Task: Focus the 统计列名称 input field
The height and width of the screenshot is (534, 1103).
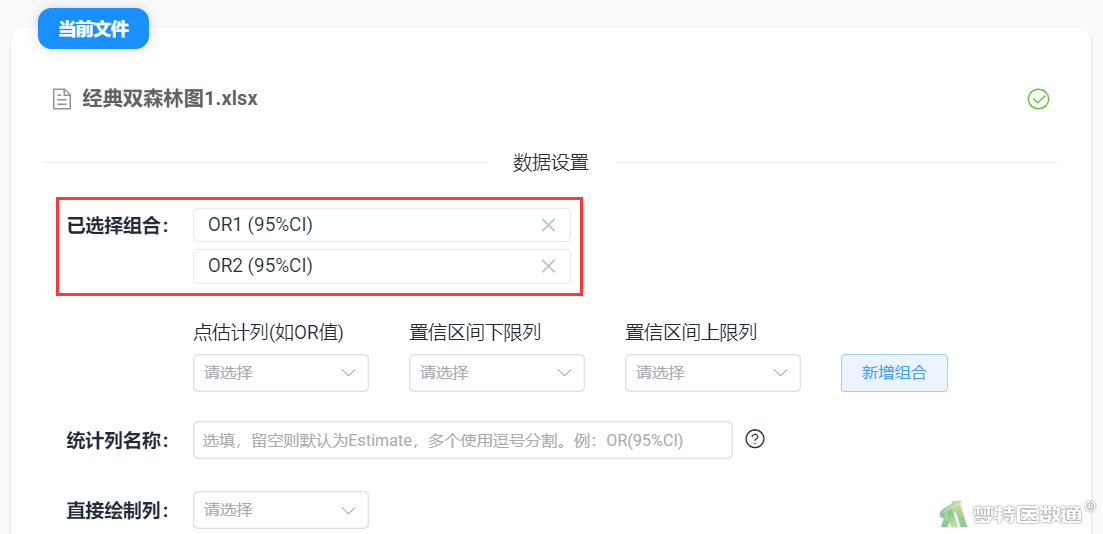Action: 463,440
